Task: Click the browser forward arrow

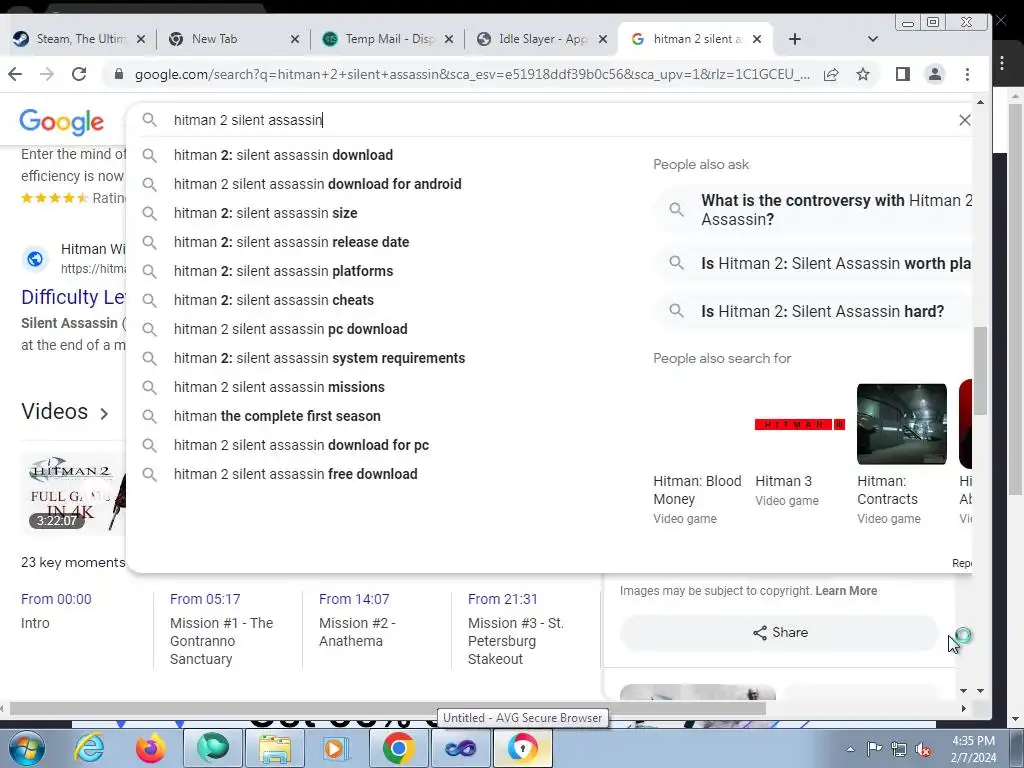Action: [46, 74]
